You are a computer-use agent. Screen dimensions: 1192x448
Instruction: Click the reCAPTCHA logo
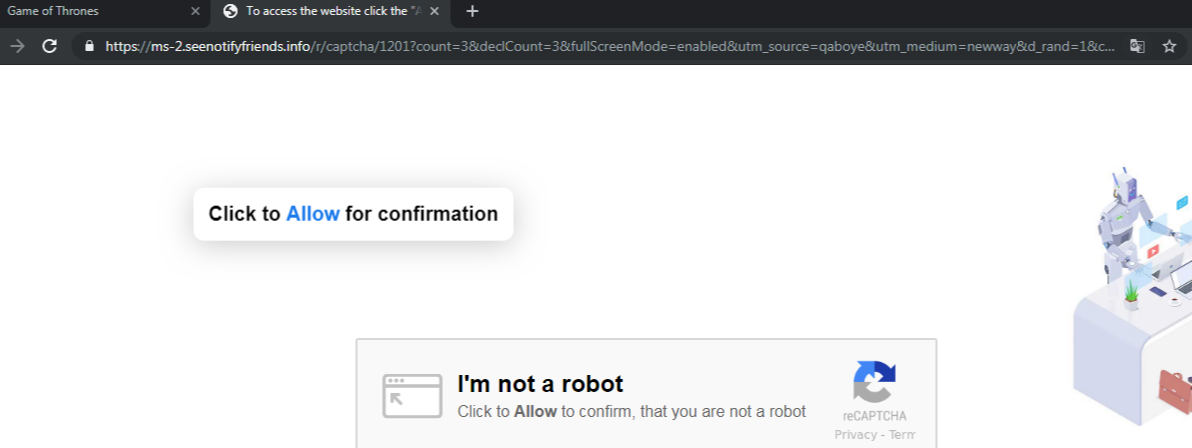pos(874,382)
